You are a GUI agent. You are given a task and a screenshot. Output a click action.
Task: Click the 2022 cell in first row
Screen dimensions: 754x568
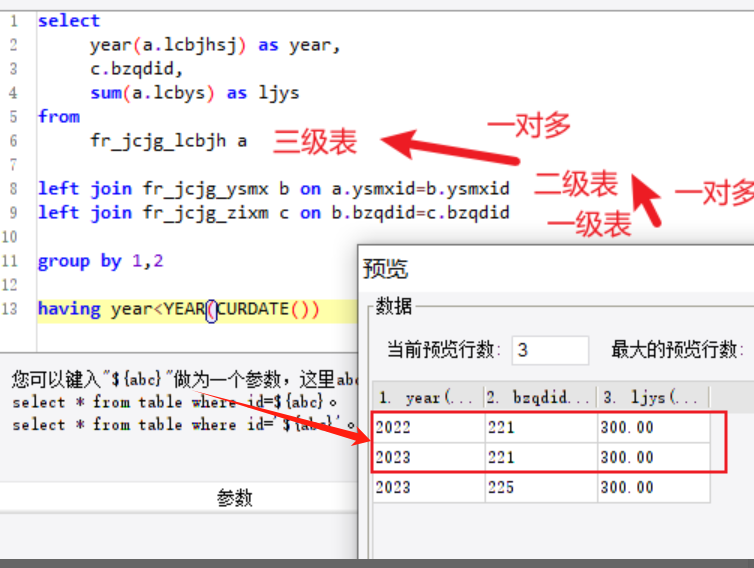[x=429, y=428]
